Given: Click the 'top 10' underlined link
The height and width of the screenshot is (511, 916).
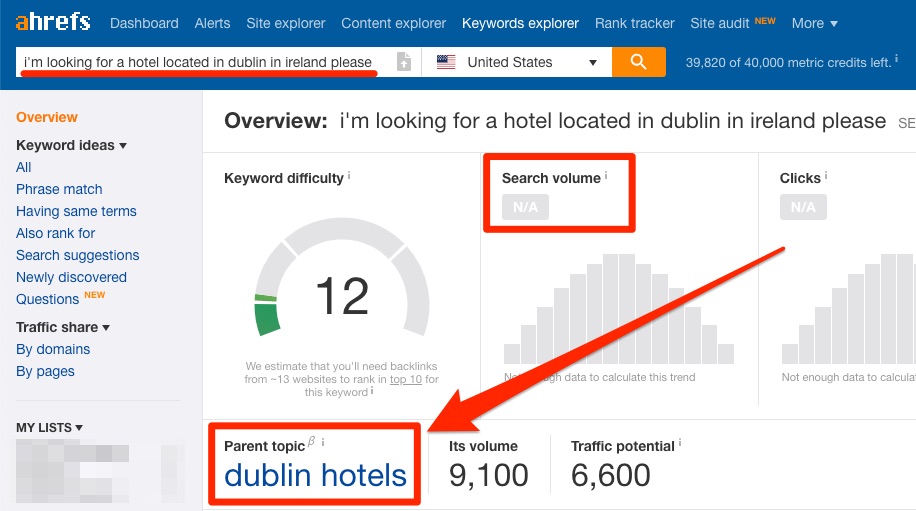Looking at the screenshot, I should pyautogui.click(x=405, y=379).
